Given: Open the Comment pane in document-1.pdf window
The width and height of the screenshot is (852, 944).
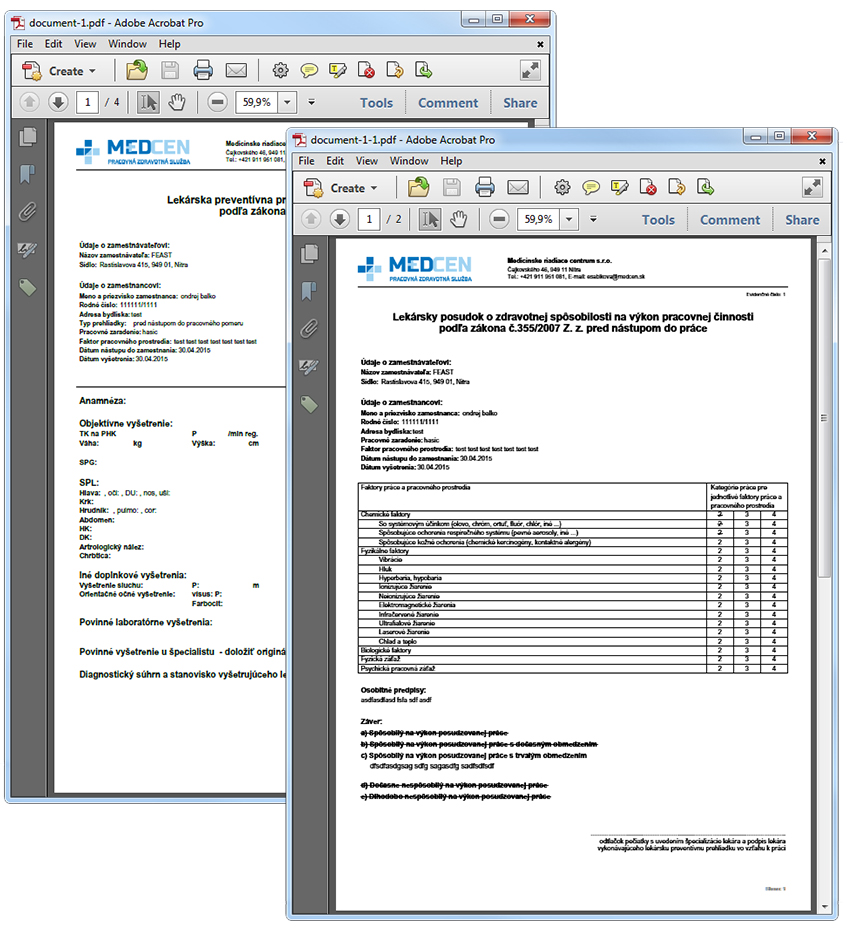Looking at the screenshot, I should click(x=448, y=104).
